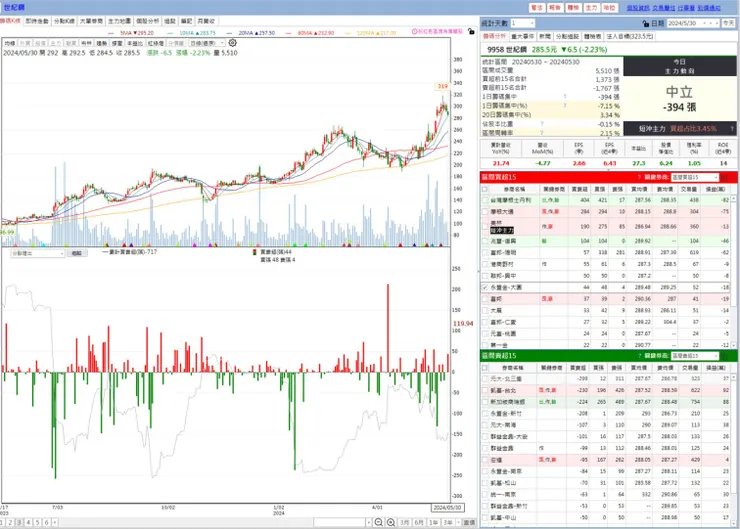Open the date picker showing 2024/5/30

coord(692,23)
